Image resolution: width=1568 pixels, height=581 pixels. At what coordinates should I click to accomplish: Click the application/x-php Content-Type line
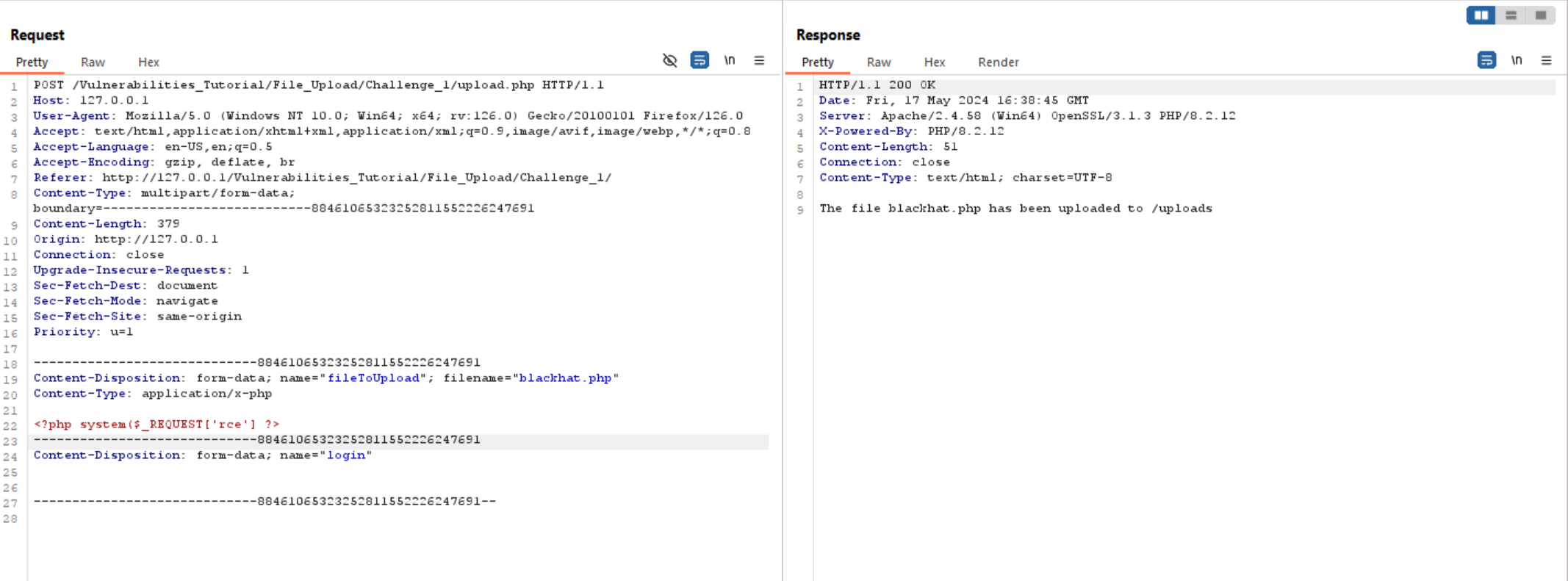point(153,394)
